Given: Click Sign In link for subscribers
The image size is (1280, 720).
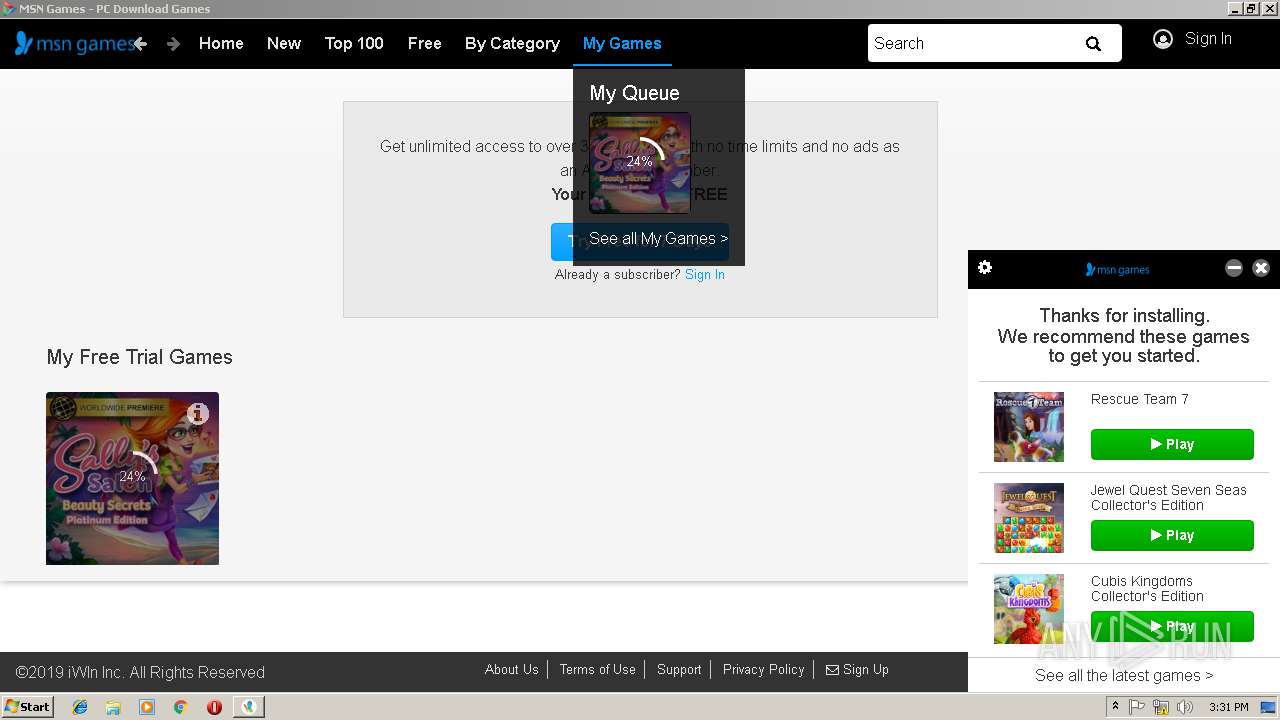Looking at the screenshot, I should (x=705, y=274).
